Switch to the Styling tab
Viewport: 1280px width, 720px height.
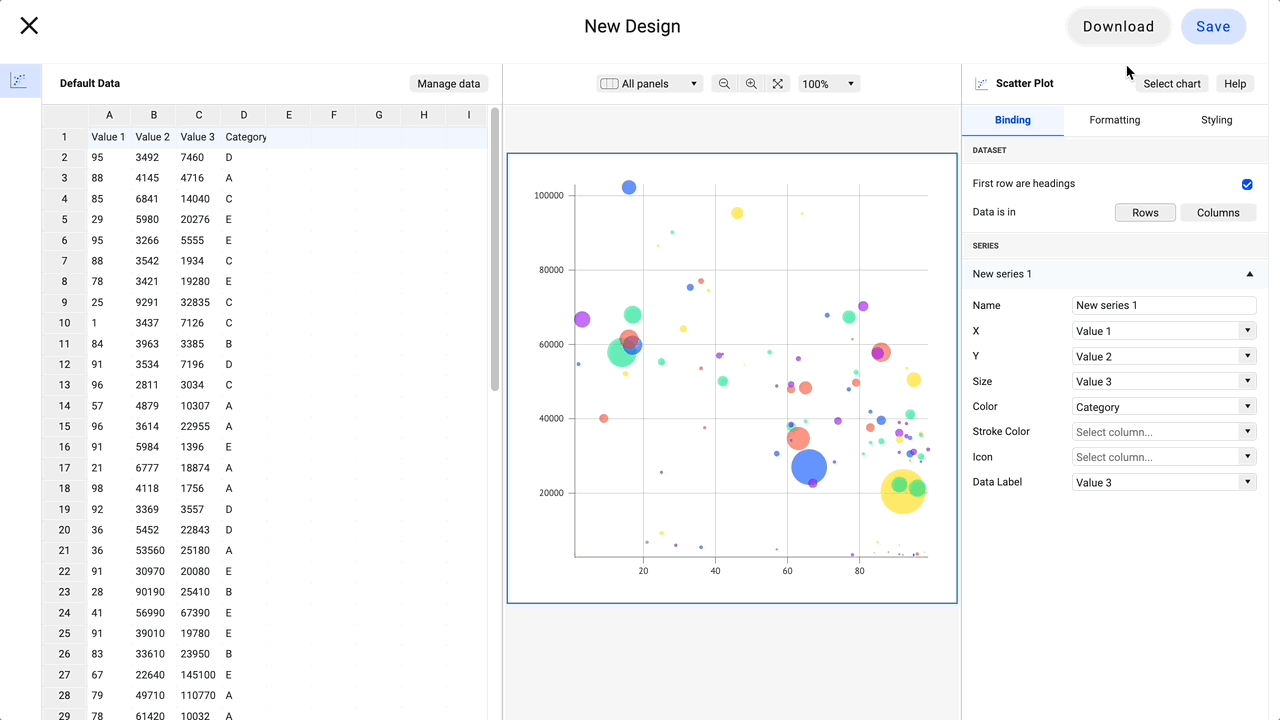(1216, 119)
